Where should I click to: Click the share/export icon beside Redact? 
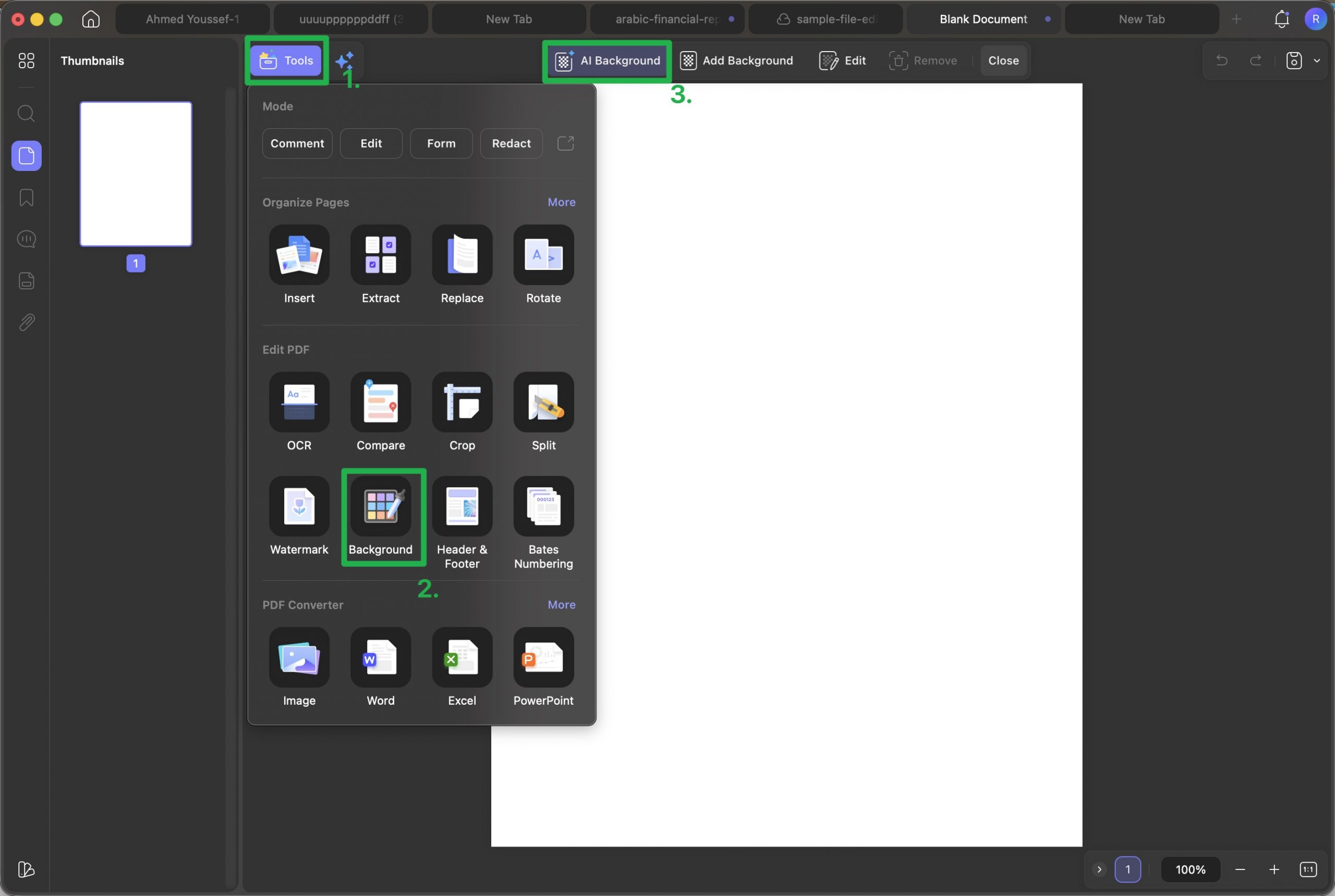565,143
